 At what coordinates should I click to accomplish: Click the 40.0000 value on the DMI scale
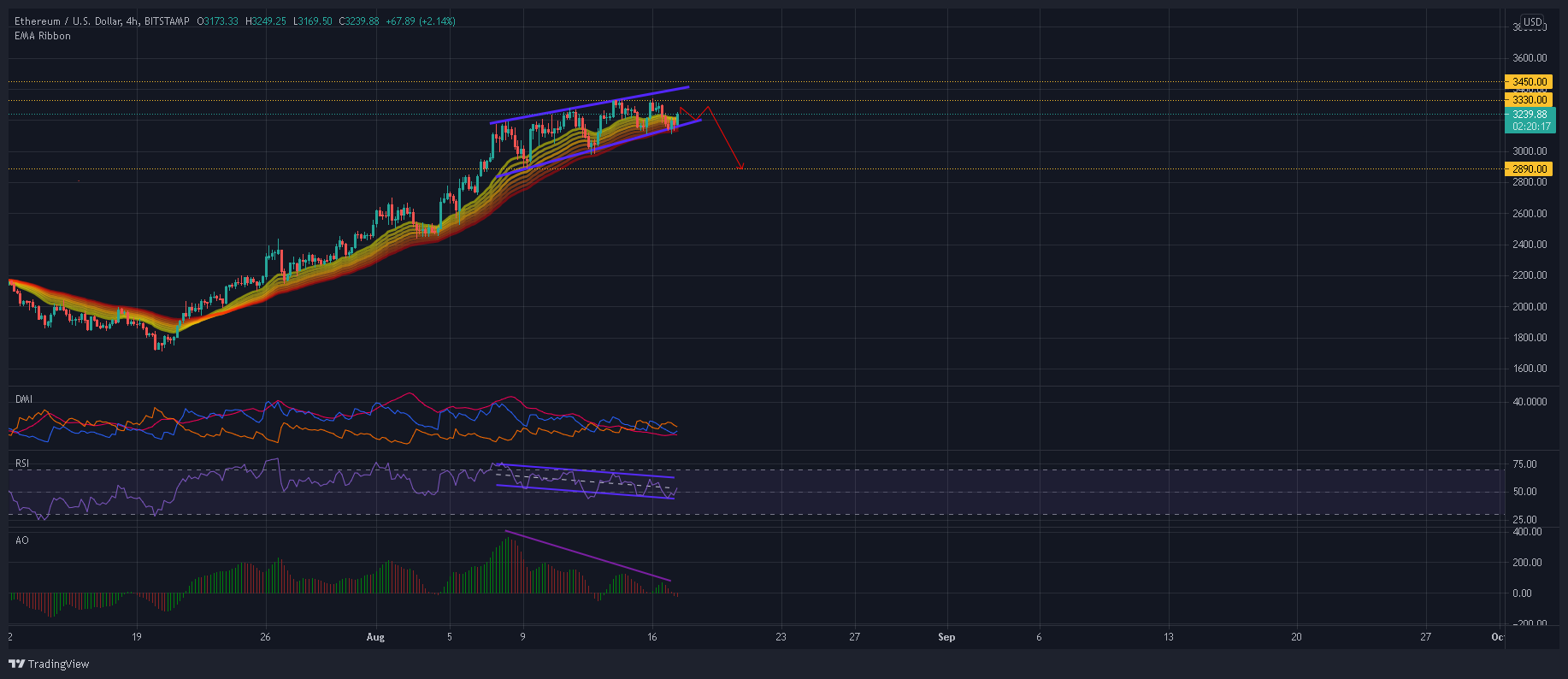(x=1530, y=402)
